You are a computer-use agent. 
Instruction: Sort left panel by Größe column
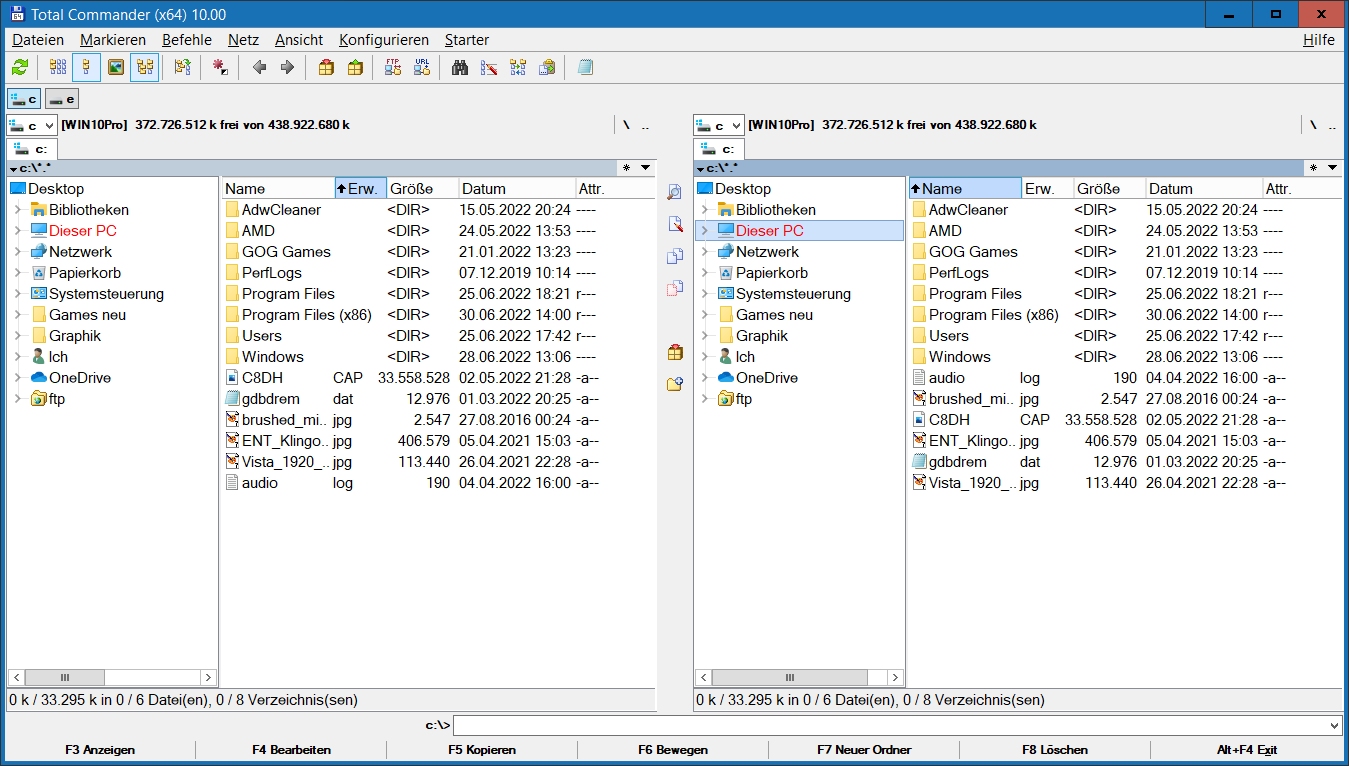(422, 188)
